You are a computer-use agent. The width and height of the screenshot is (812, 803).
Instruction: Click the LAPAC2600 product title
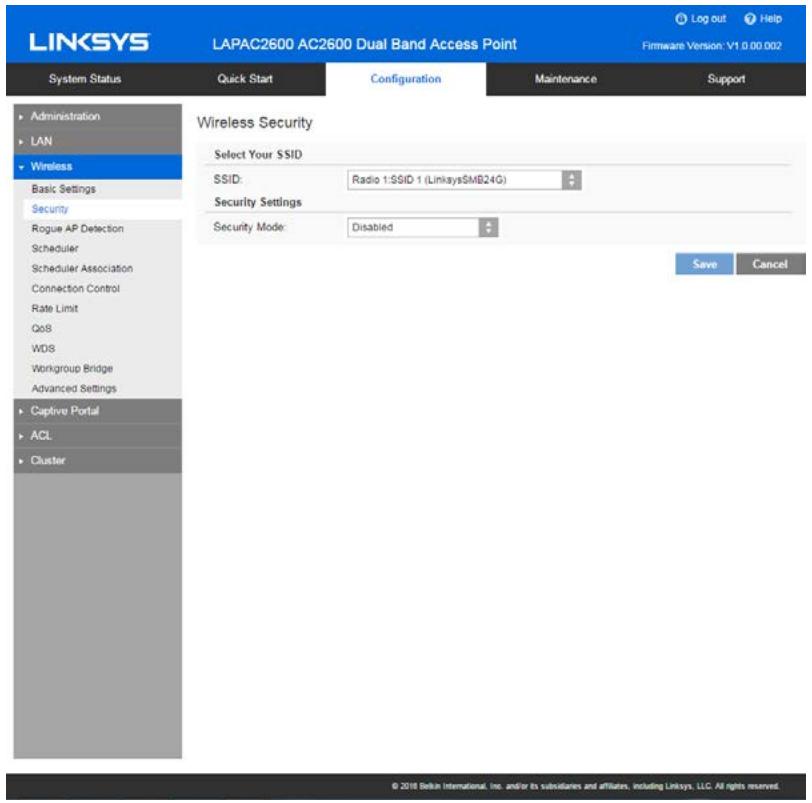tap(365, 45)
